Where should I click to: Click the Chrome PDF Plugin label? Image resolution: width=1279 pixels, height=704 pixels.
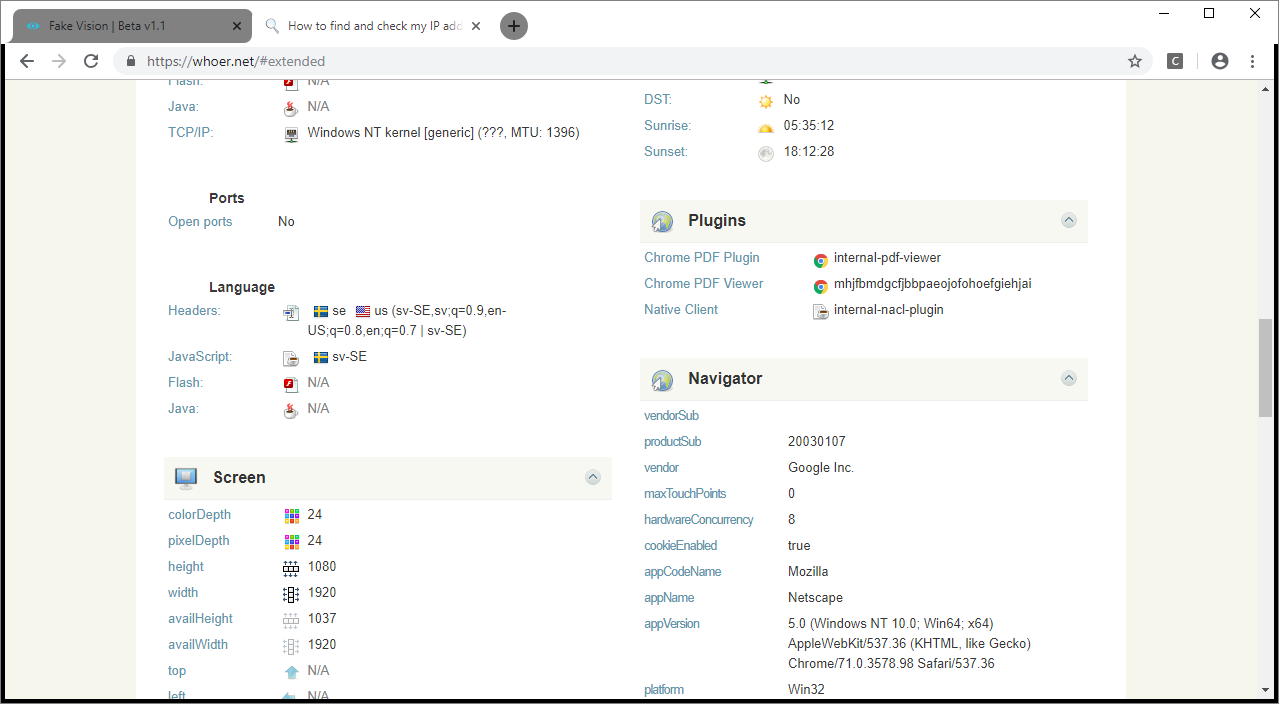702,258
